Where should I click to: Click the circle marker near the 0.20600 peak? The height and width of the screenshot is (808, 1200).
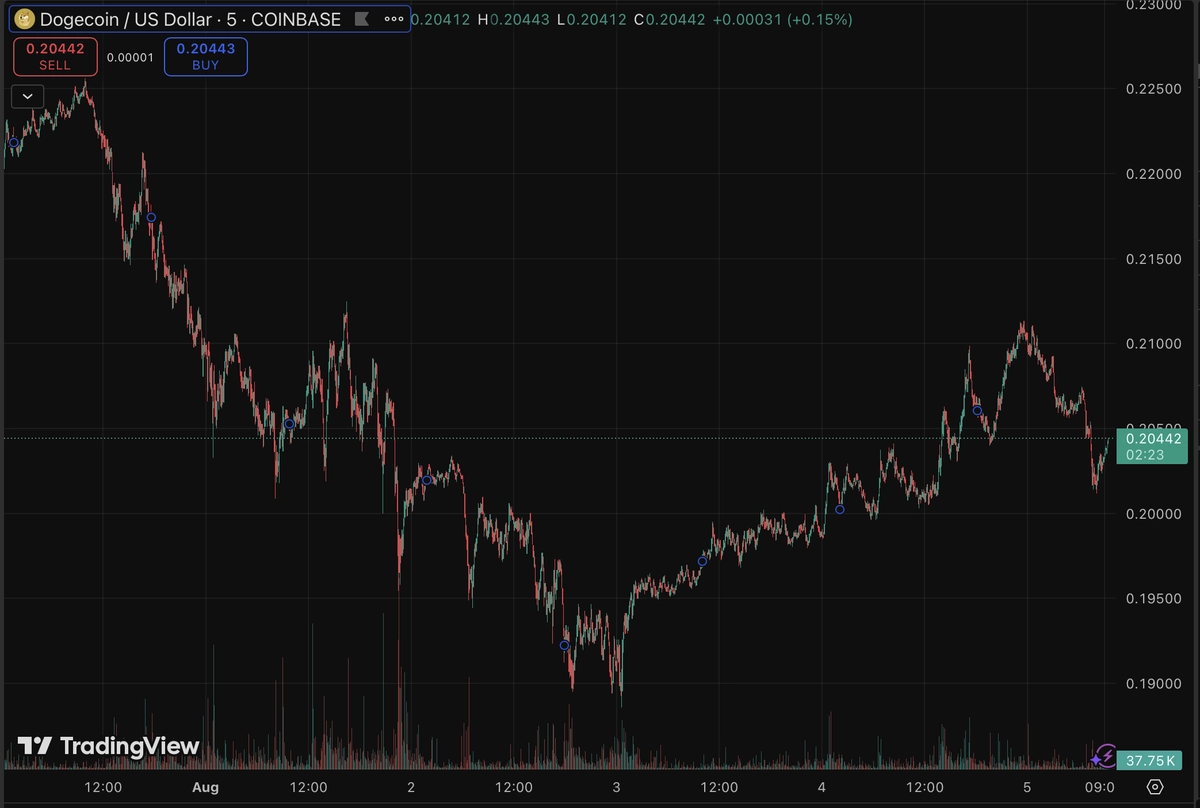[x=977, y=410]
